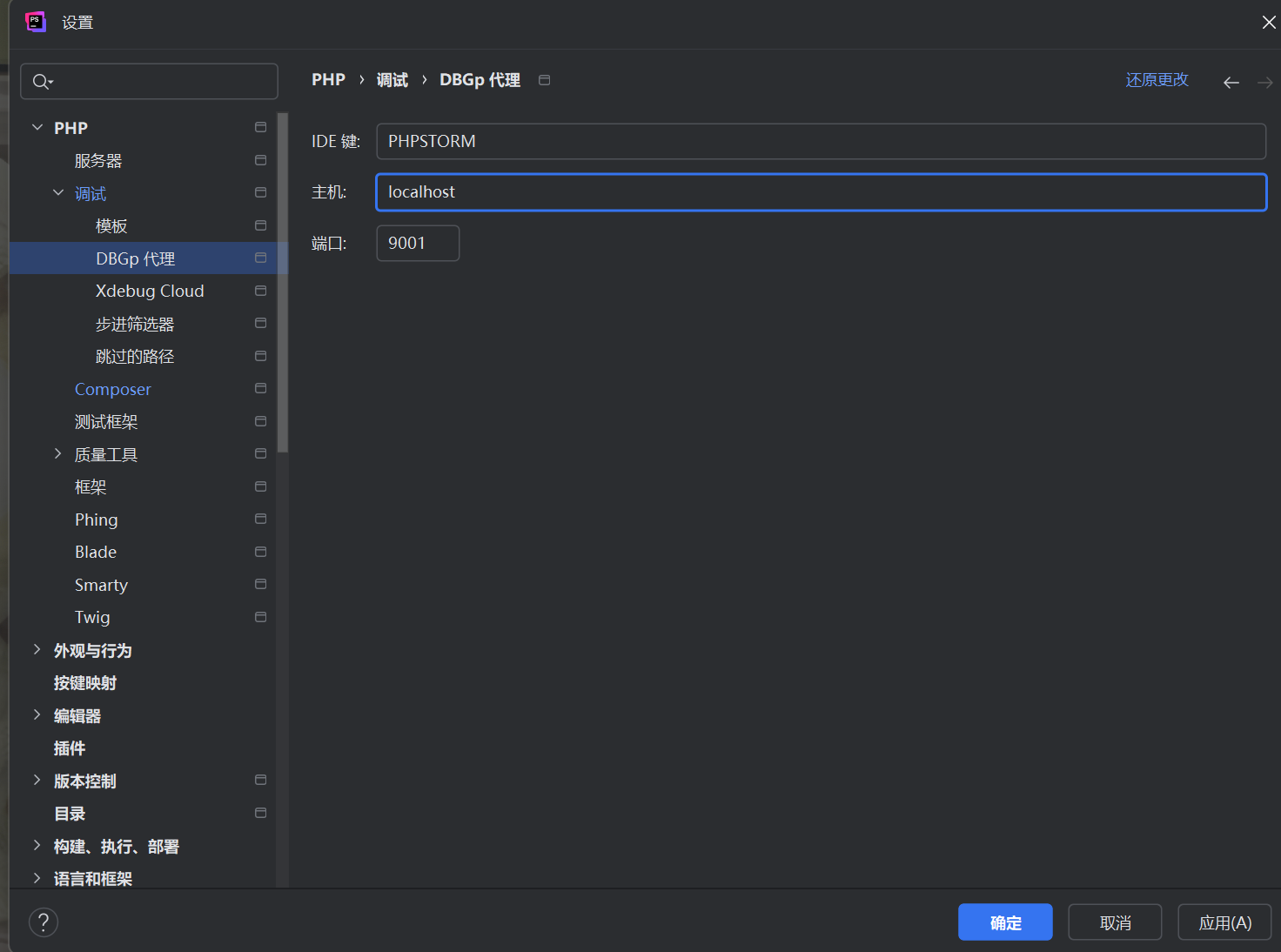Expand the 外观与行为 section
The width and height of the screenshot is (1281, 952).
(x=37, y=650)
